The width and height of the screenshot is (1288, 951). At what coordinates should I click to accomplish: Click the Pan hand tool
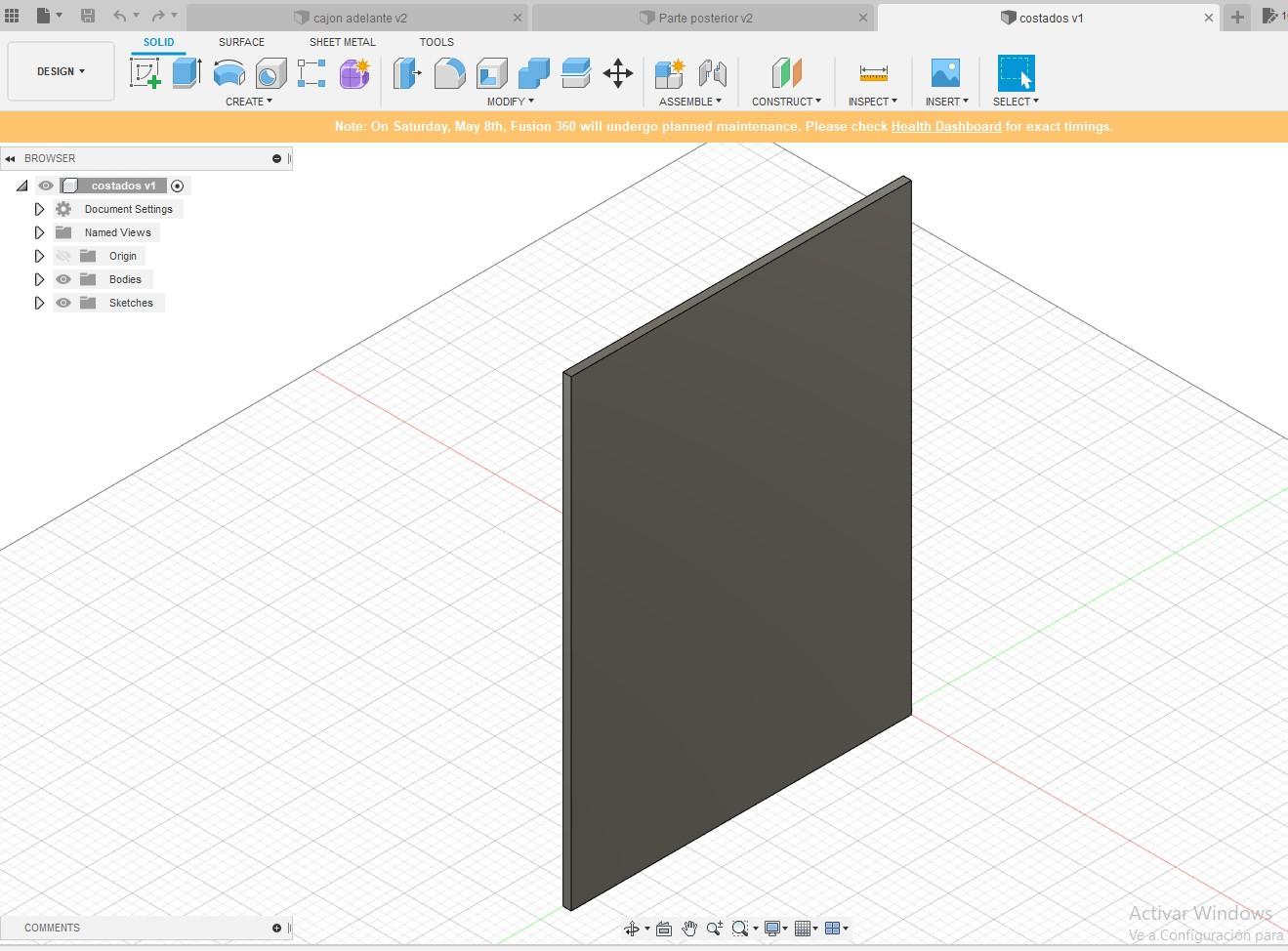(689, 929)
